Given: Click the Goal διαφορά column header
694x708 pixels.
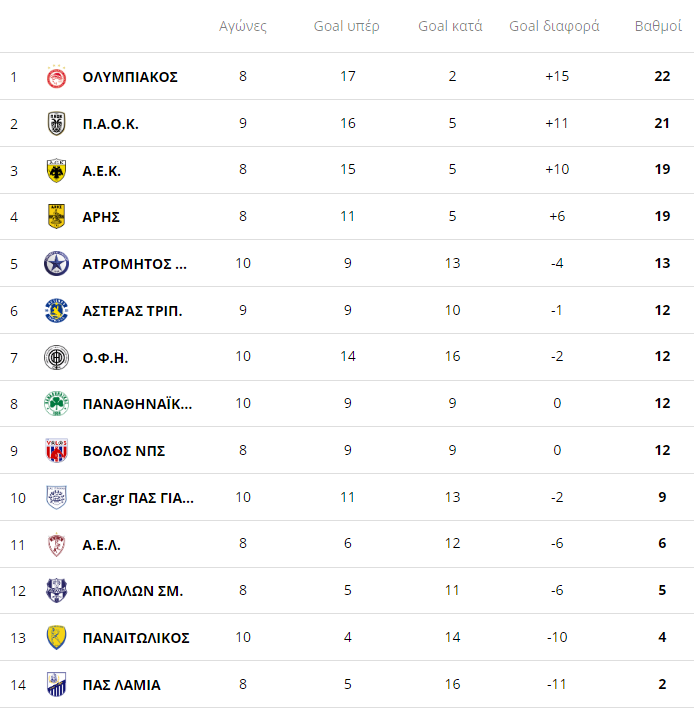Looking at the screenshot, I should (x=554, y=26).
